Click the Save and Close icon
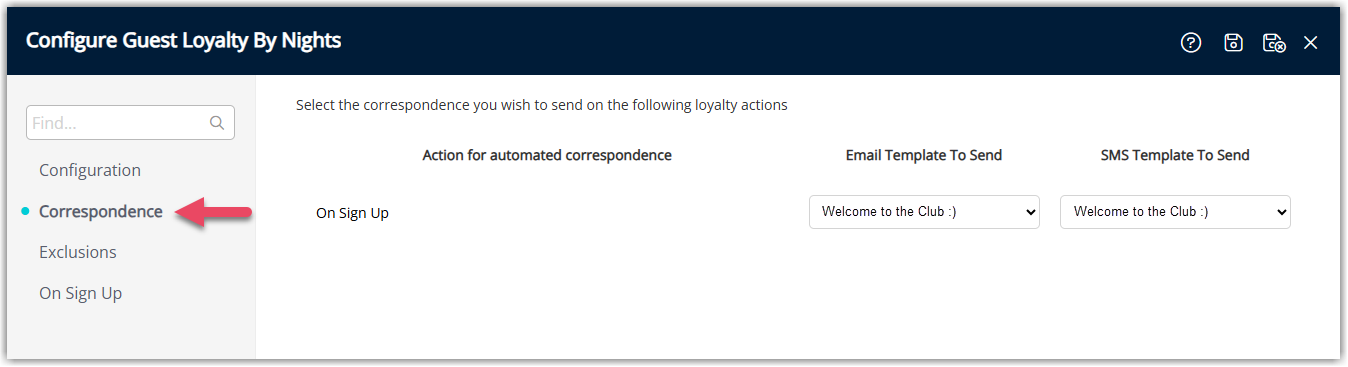1348x367 pixels. [1274, 42]
